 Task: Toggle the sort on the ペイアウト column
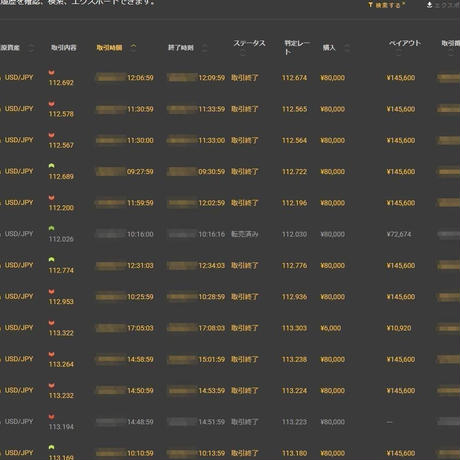click(399, 53)
